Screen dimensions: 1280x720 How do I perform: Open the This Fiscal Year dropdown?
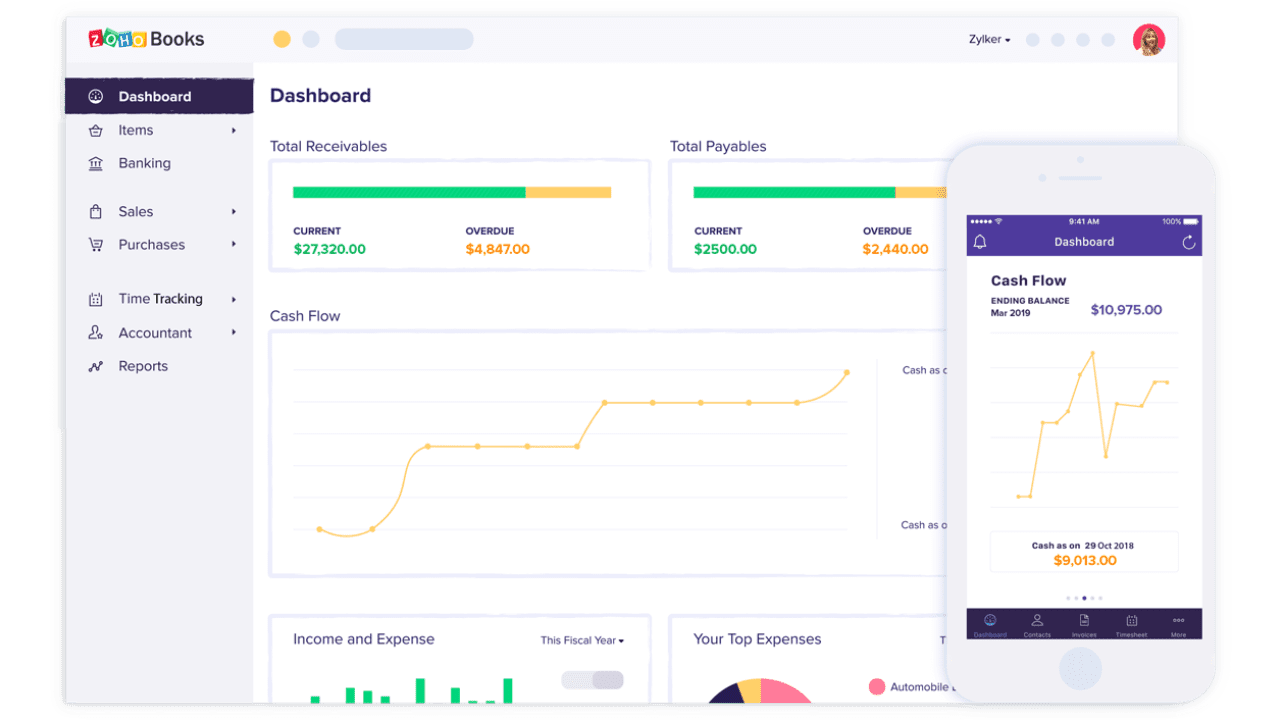(x=582, y=640)
